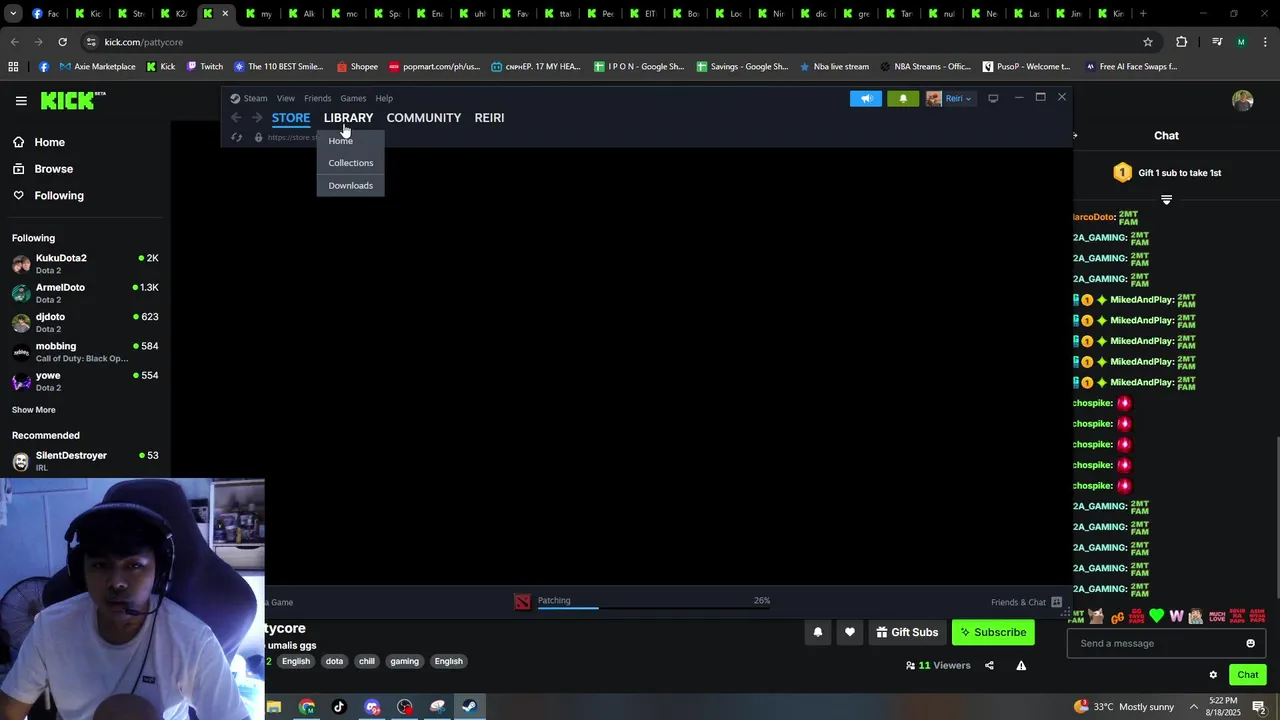Toggle stream notifications bell button

coord(818,632)
